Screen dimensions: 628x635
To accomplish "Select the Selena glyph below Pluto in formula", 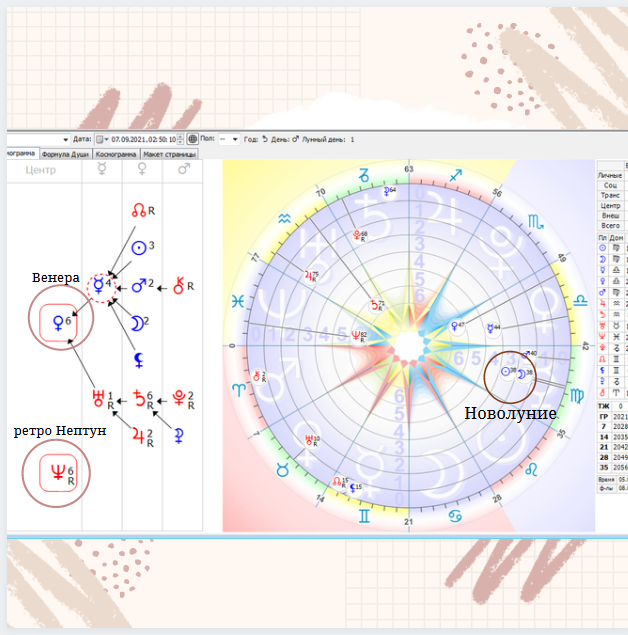I will pyautogui.click(x=179, y=436).
